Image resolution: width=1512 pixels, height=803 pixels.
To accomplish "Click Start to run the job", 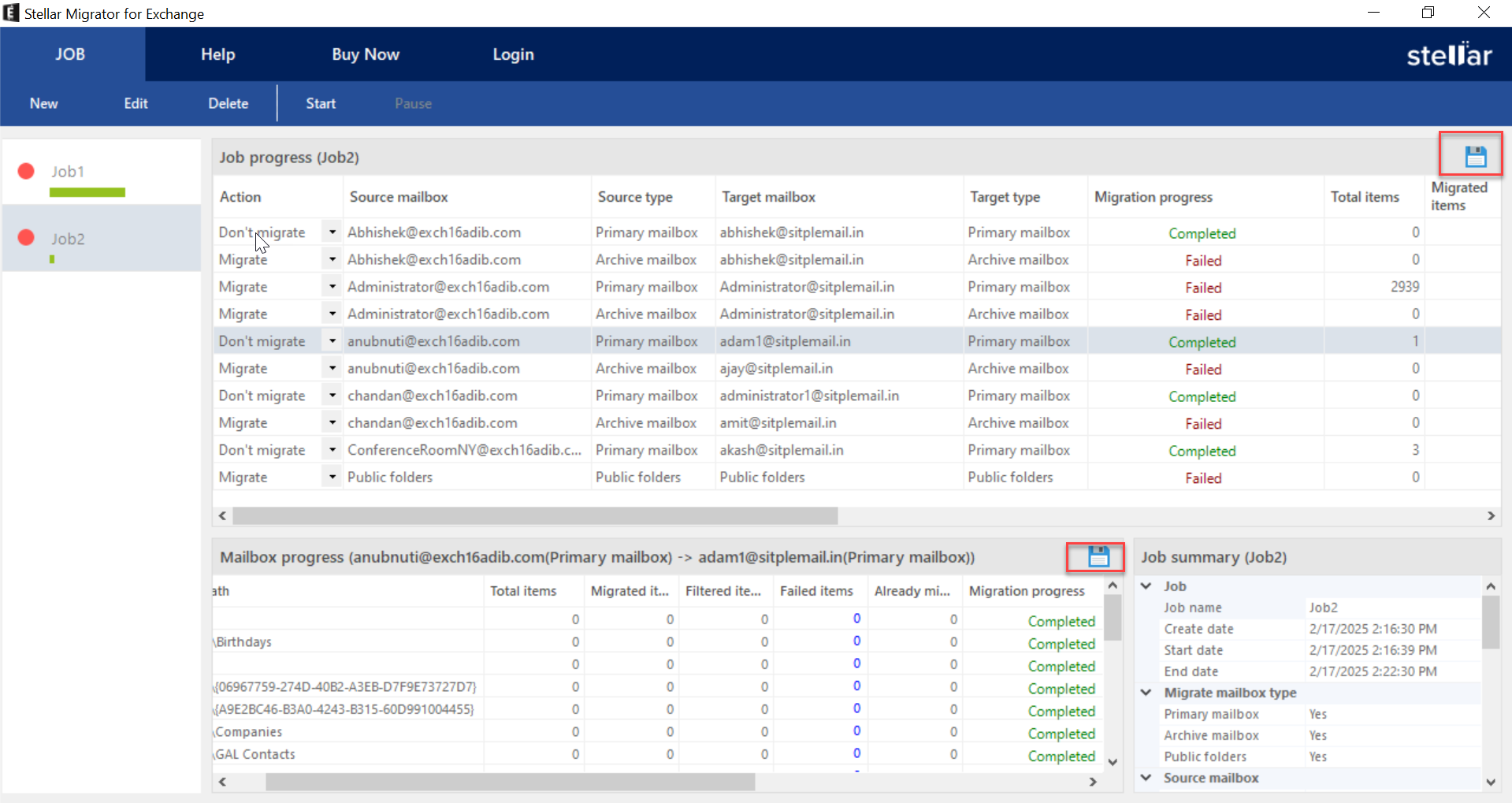I will (321, 103).
